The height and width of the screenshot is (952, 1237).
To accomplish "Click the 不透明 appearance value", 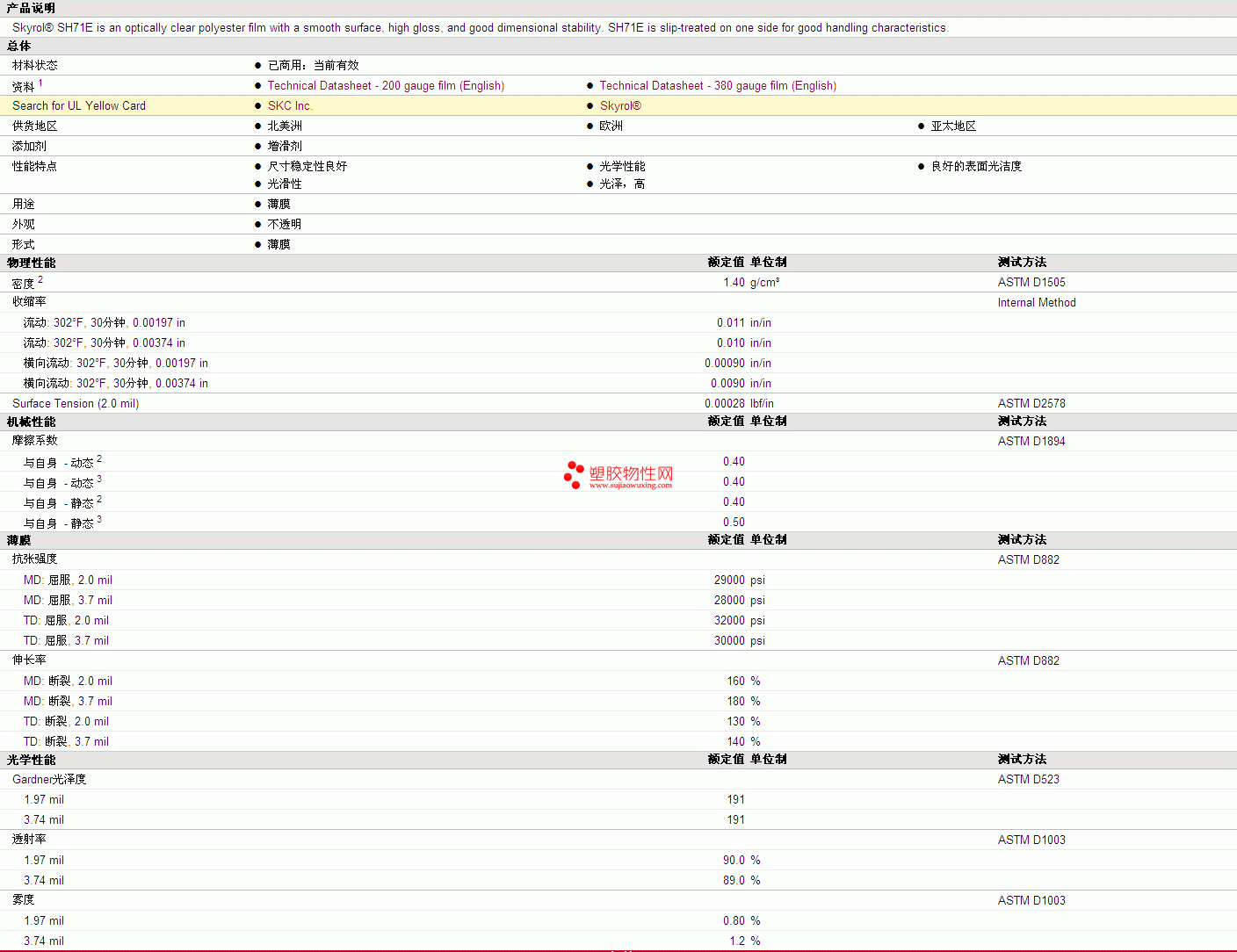I will [x=285, y=224].
